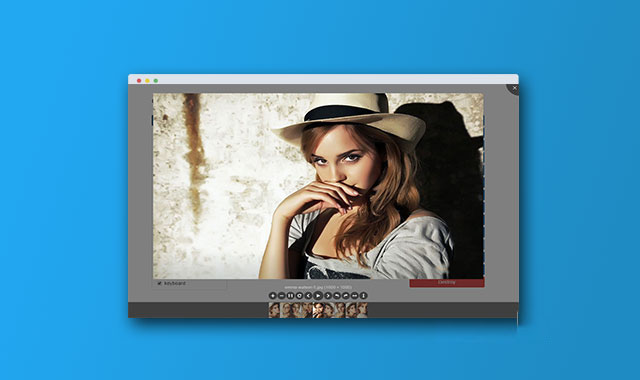Viewport: 640px width, 380px height.
Task: Select the first thumbnail in the strip
Action: point(274,310)
